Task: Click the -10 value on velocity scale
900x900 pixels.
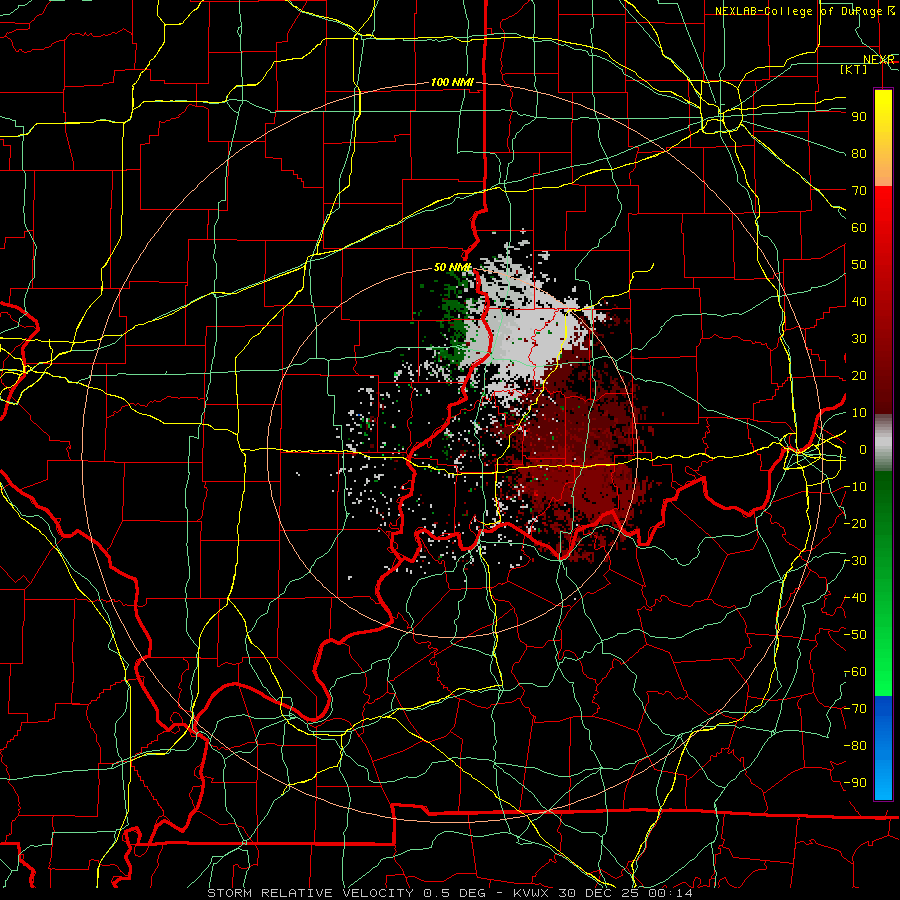Action: coord(855,487)
